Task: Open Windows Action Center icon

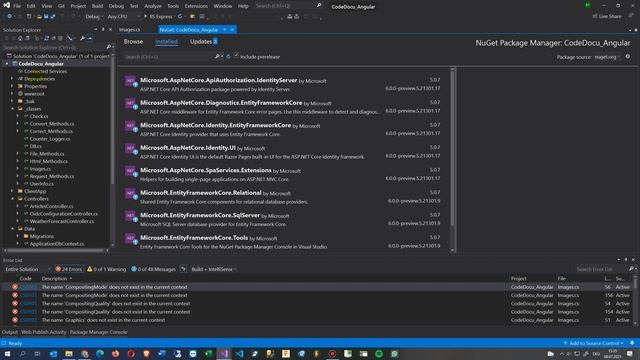Action: point(630,354)
